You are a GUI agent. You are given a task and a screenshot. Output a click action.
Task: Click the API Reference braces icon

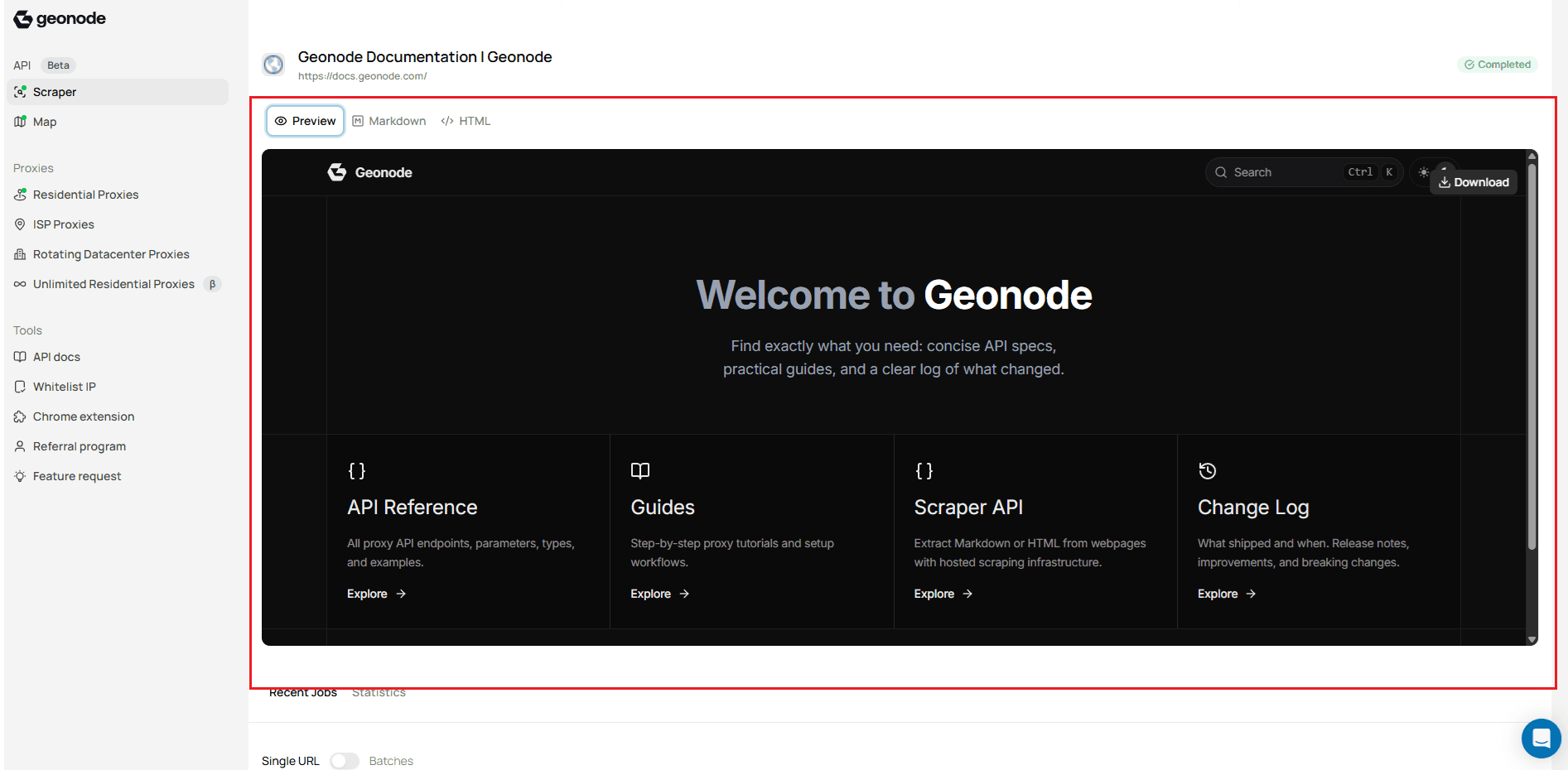point(356,471)
